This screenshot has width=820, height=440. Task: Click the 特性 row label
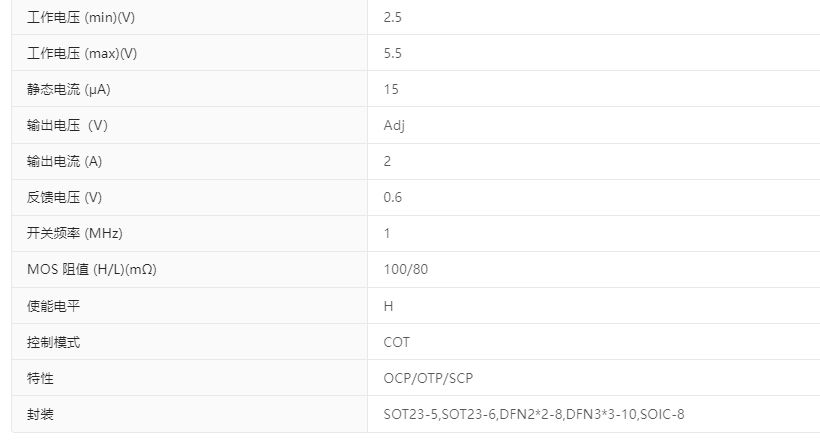point(40,378)
